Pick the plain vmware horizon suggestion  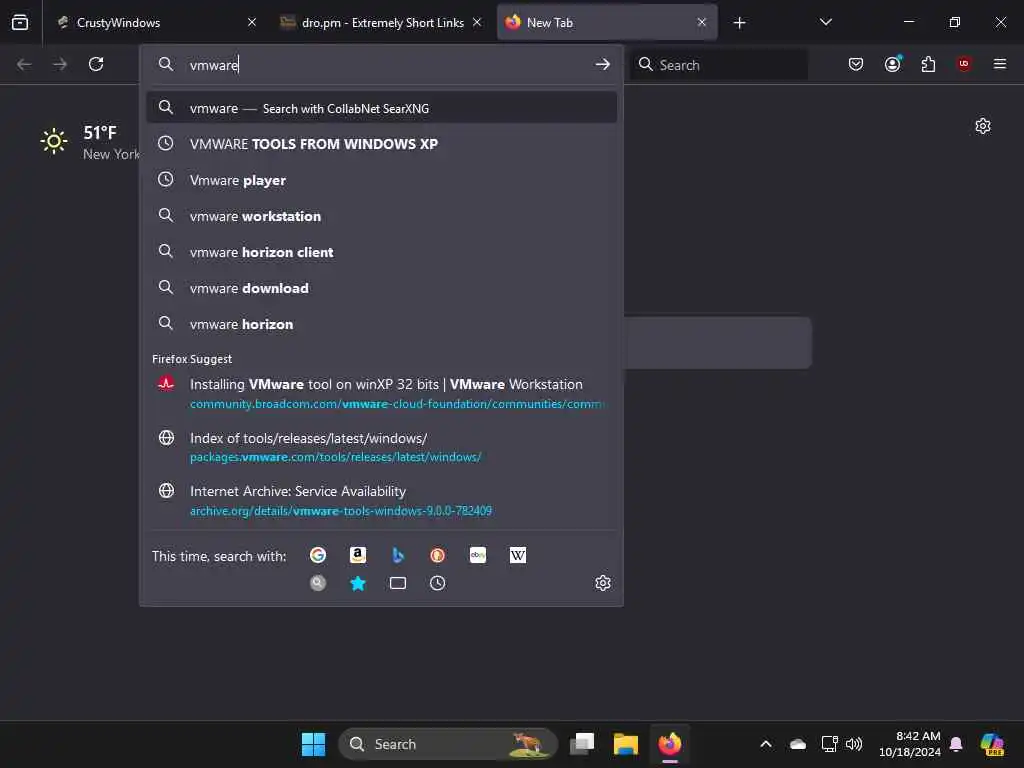381,323
